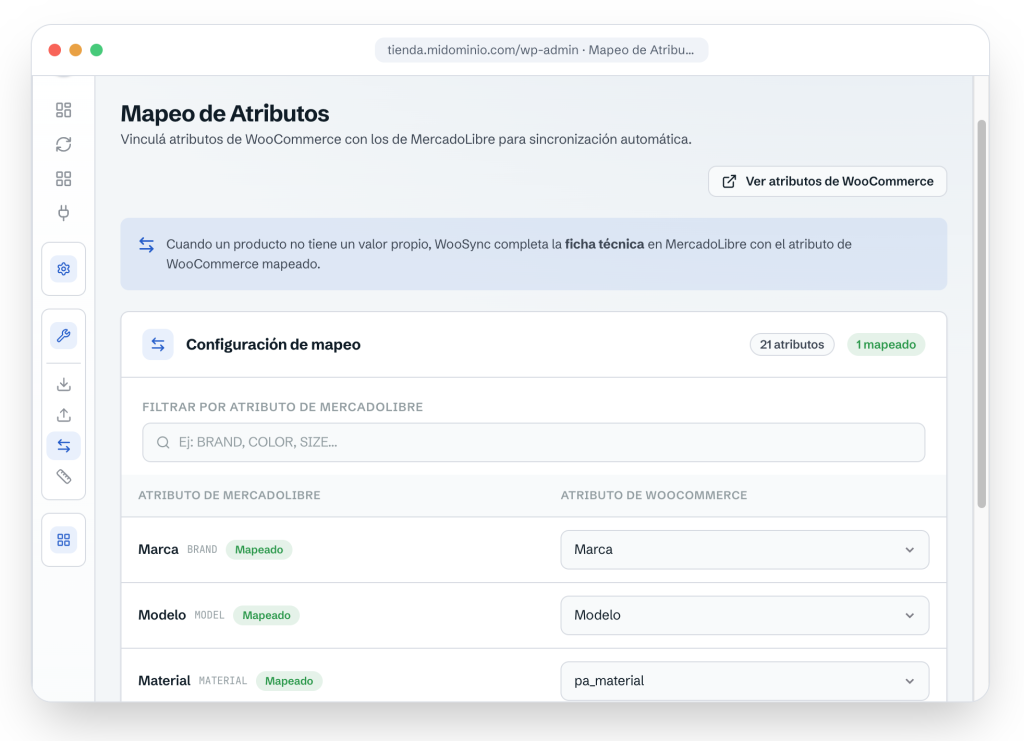Click the 1 mapeado badge
Viewport: 1024px width, 741px height.
(x=886, y=345)
